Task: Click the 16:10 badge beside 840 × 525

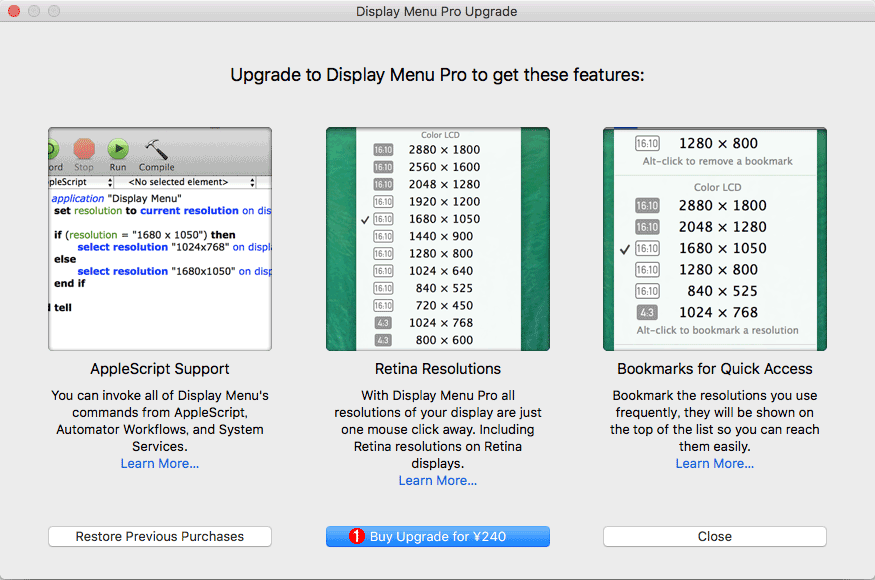Action: point(382,287)
